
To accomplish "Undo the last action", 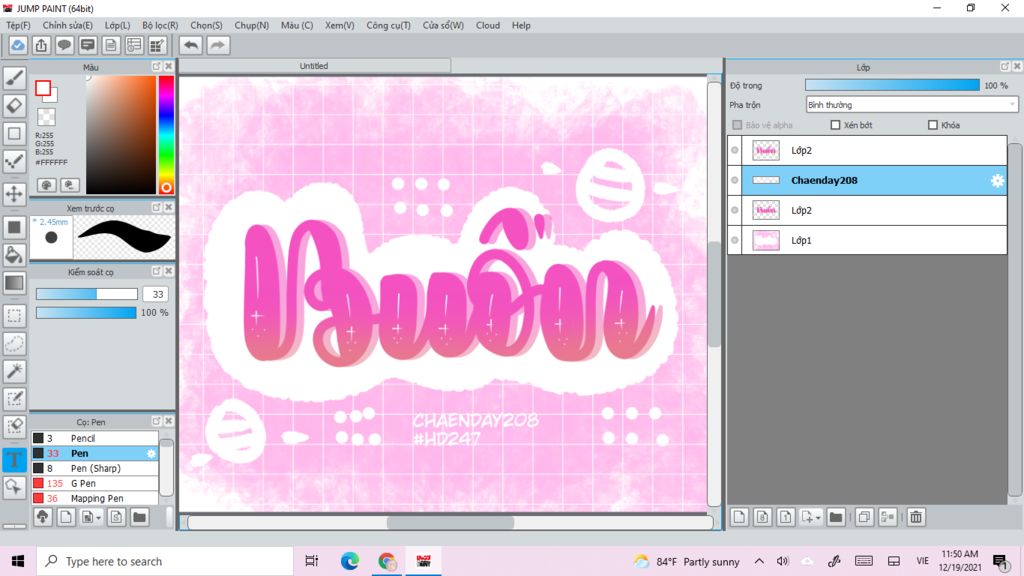I will click(x=191, y=45).
